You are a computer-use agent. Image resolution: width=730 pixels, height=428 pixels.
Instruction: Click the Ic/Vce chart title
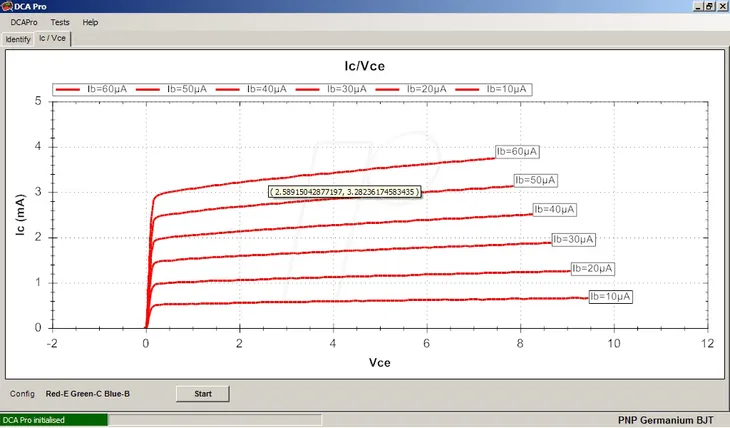click(365, 66)
